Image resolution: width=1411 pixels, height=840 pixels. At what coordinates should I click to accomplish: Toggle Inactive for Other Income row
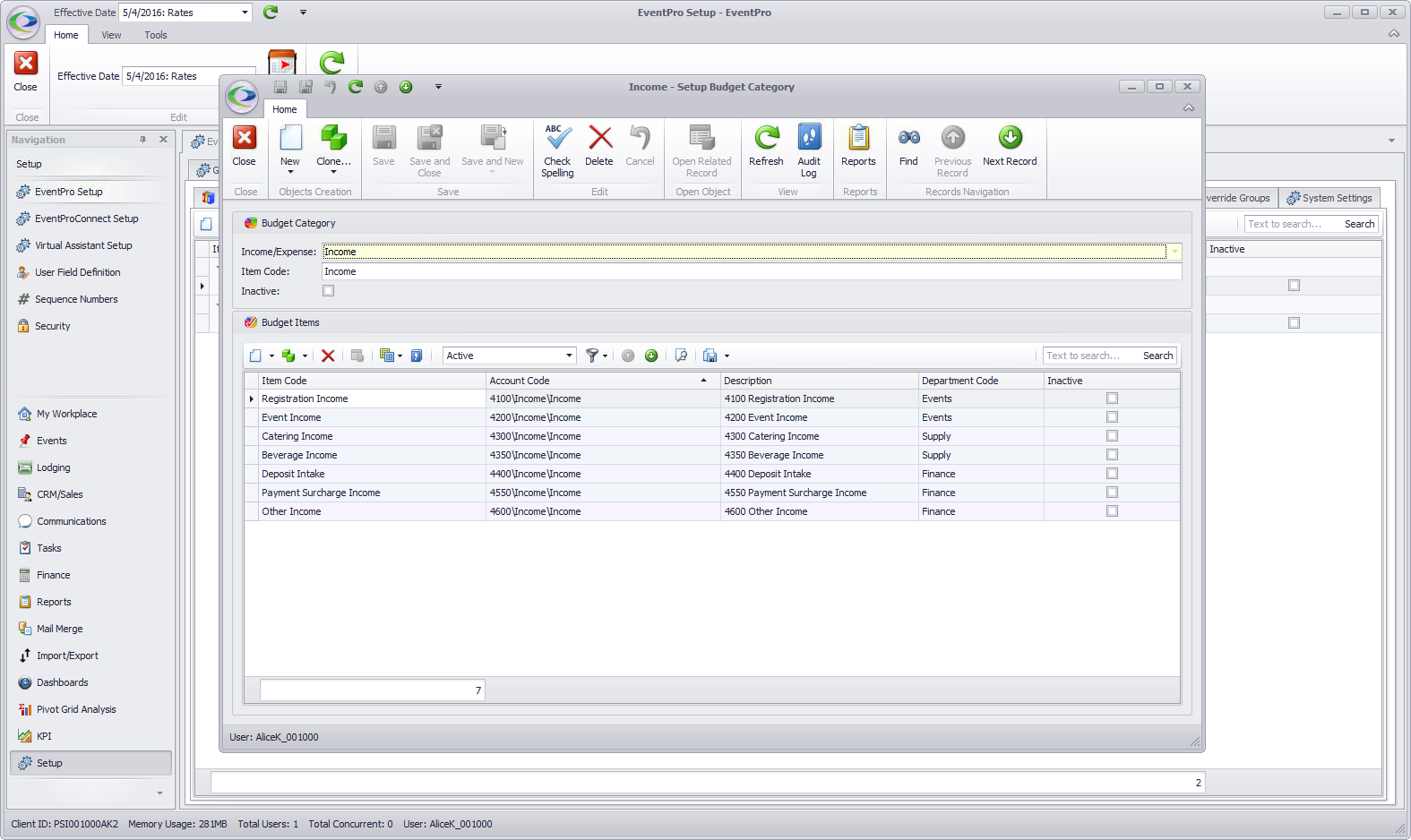[1112, 511]
